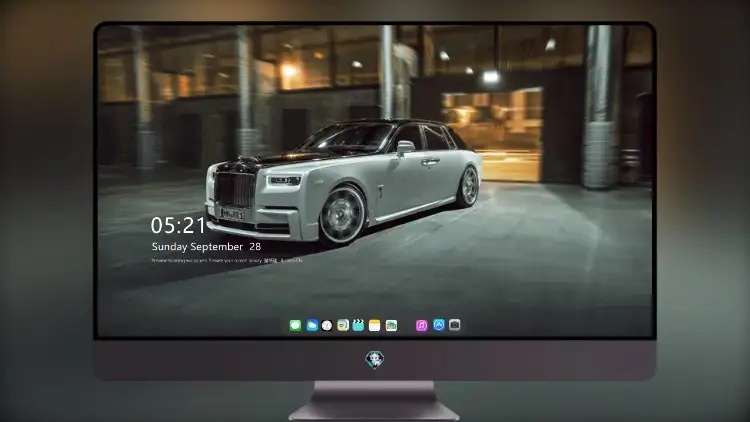Open the Camera app in dock
The image size is (750, 422).
pos(455,325)
